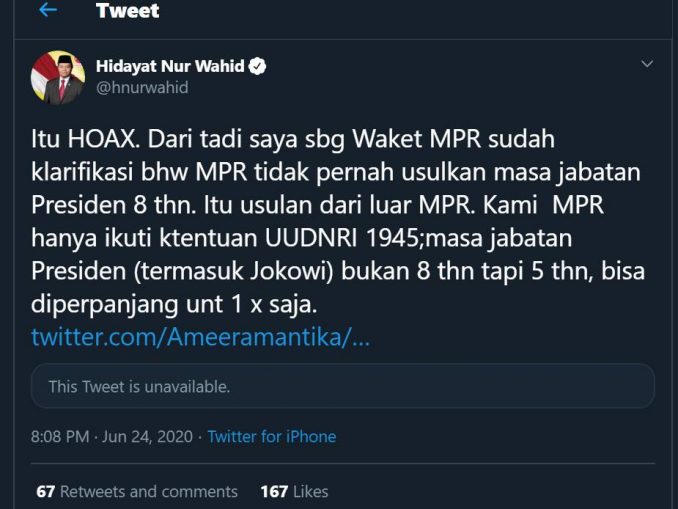Click 'Waket MPR' in the tweet text

pyautogui.click(x=416, y=139)
